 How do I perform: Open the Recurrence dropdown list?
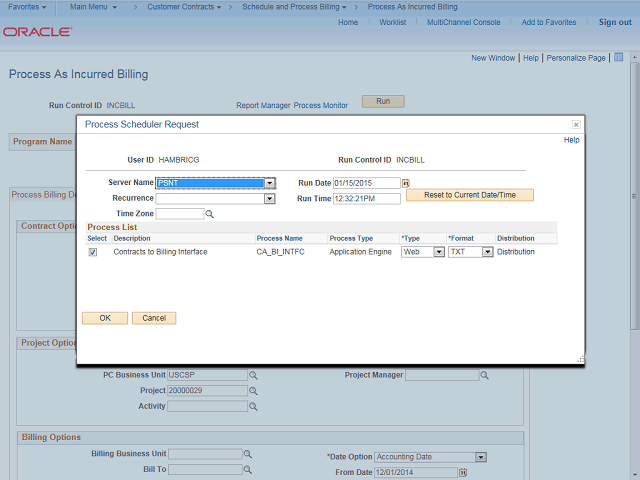point(269,199)
